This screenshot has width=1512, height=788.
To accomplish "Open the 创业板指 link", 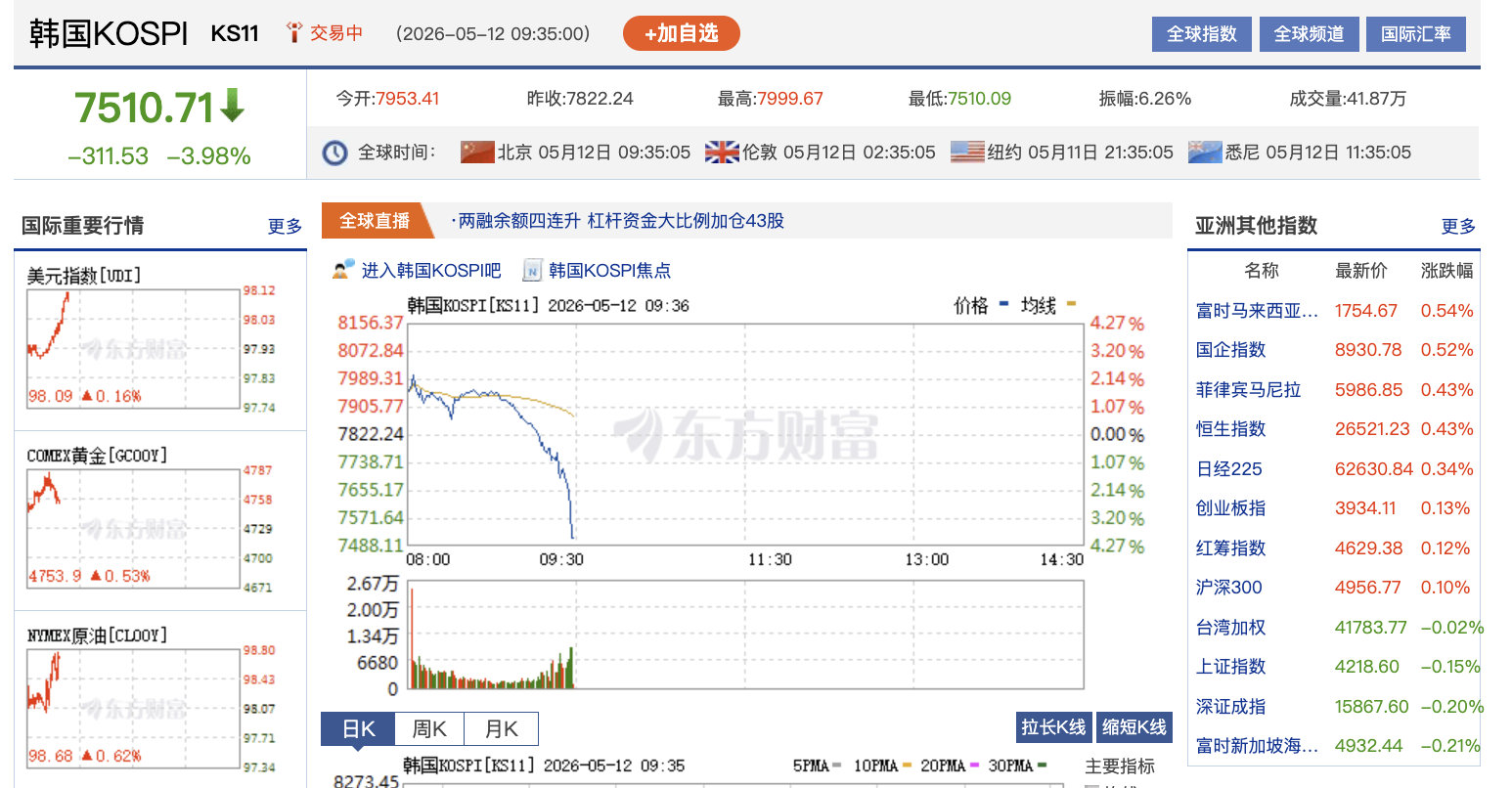I will point(1230,508).
